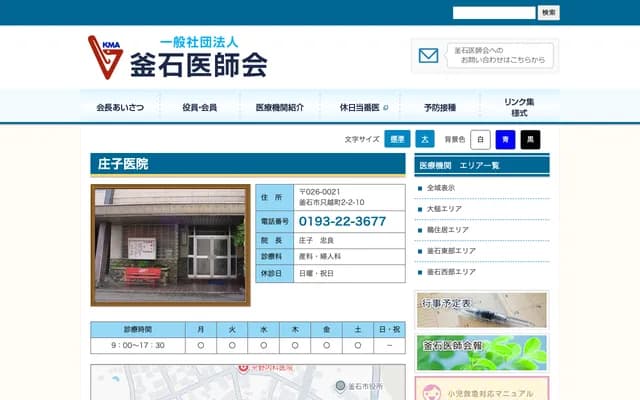Click the search text field
640x400 pixels.
[494, 13]
